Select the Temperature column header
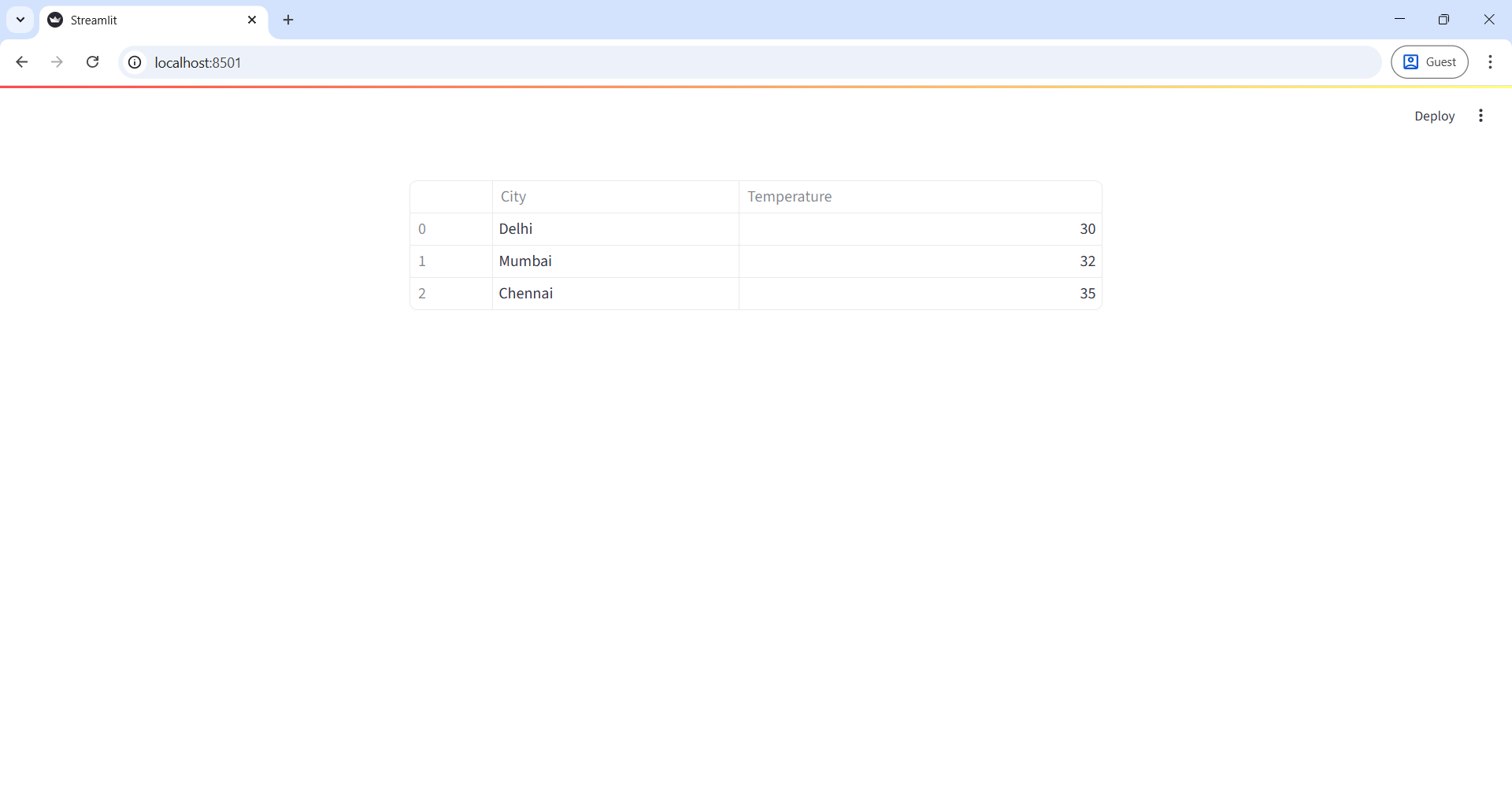Viewport: 1512px width, 803px height. 789,197
